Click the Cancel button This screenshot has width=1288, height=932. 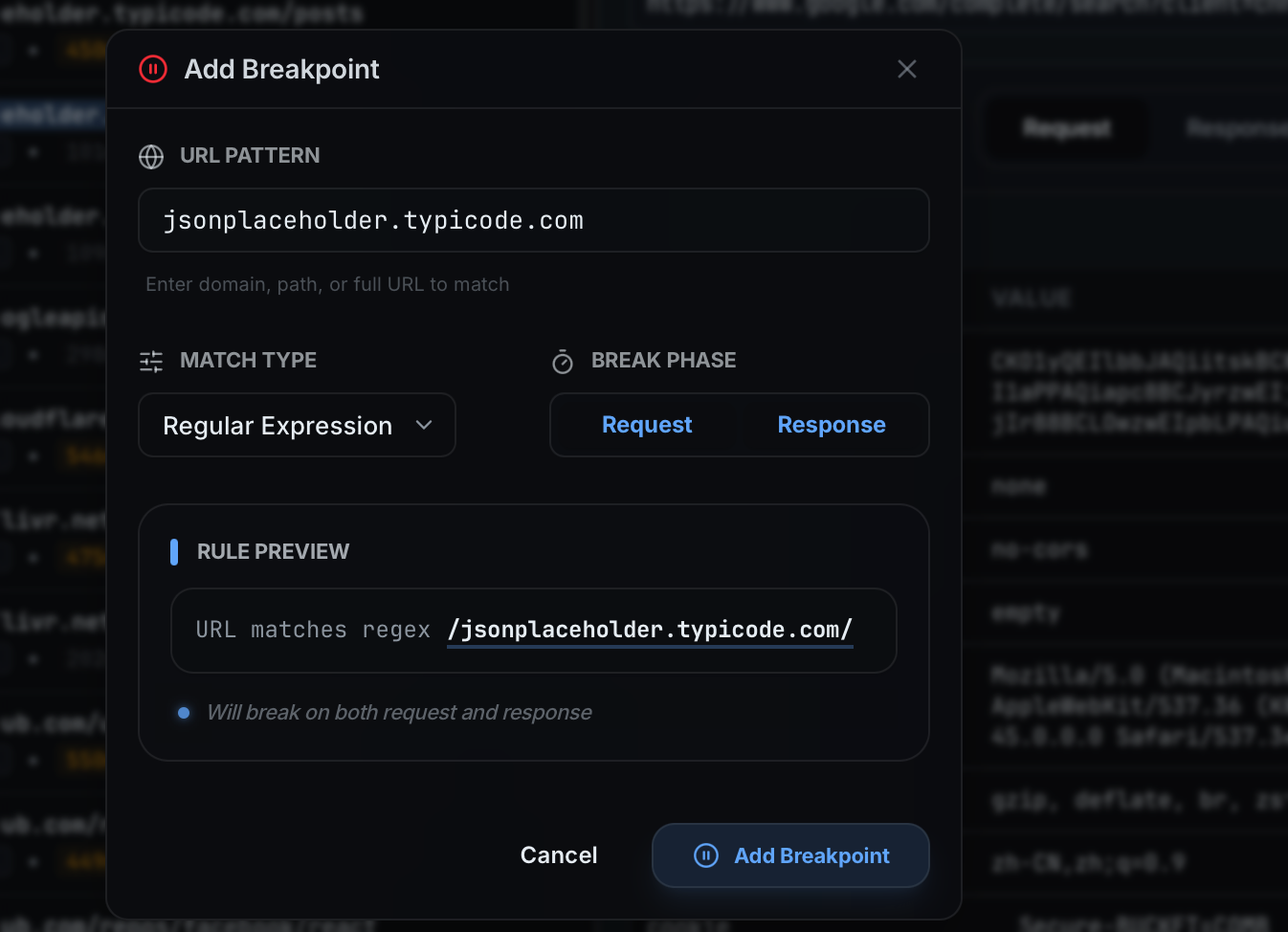click(x=558, y=855)
